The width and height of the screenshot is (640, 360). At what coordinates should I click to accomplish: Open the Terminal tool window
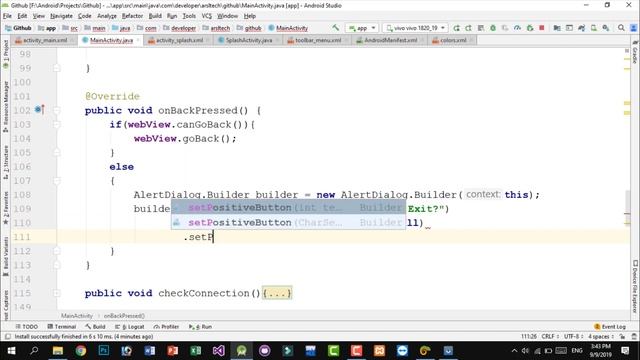click(62, 327)
